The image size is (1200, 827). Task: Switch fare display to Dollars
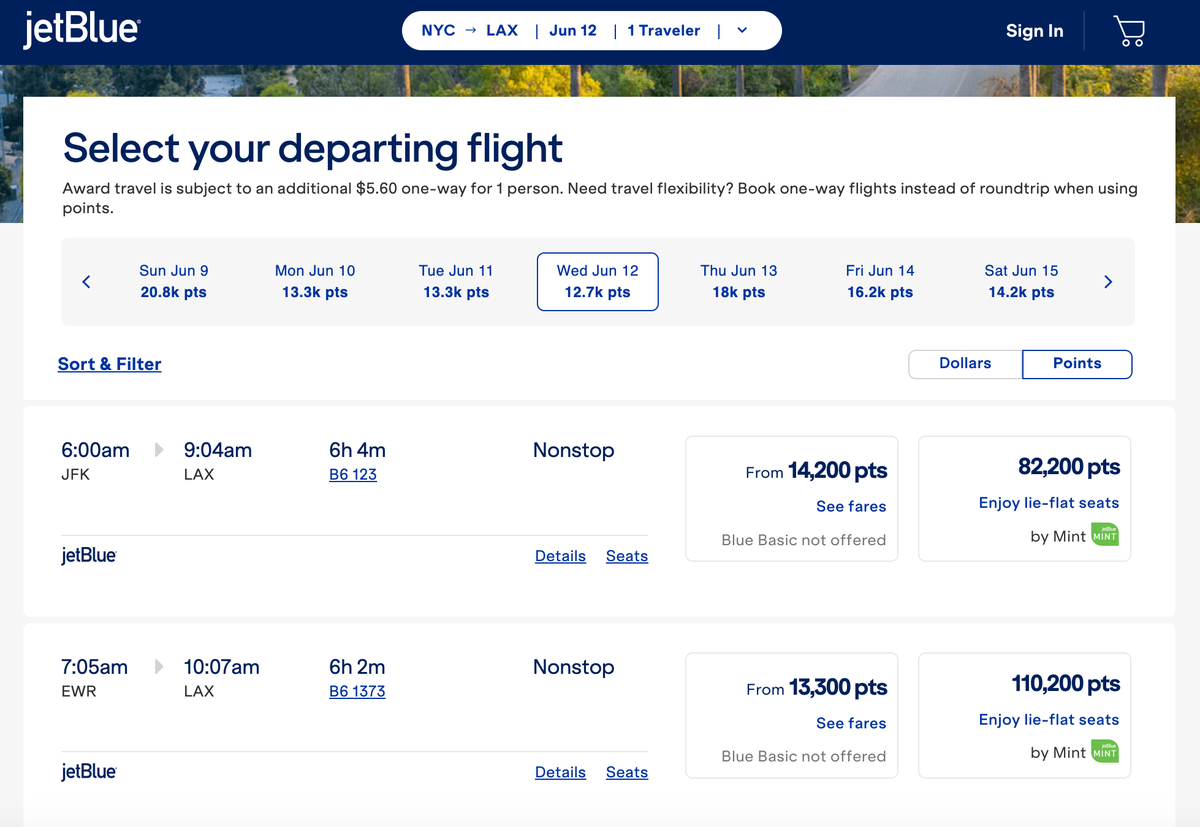click(x=964, y=364)
